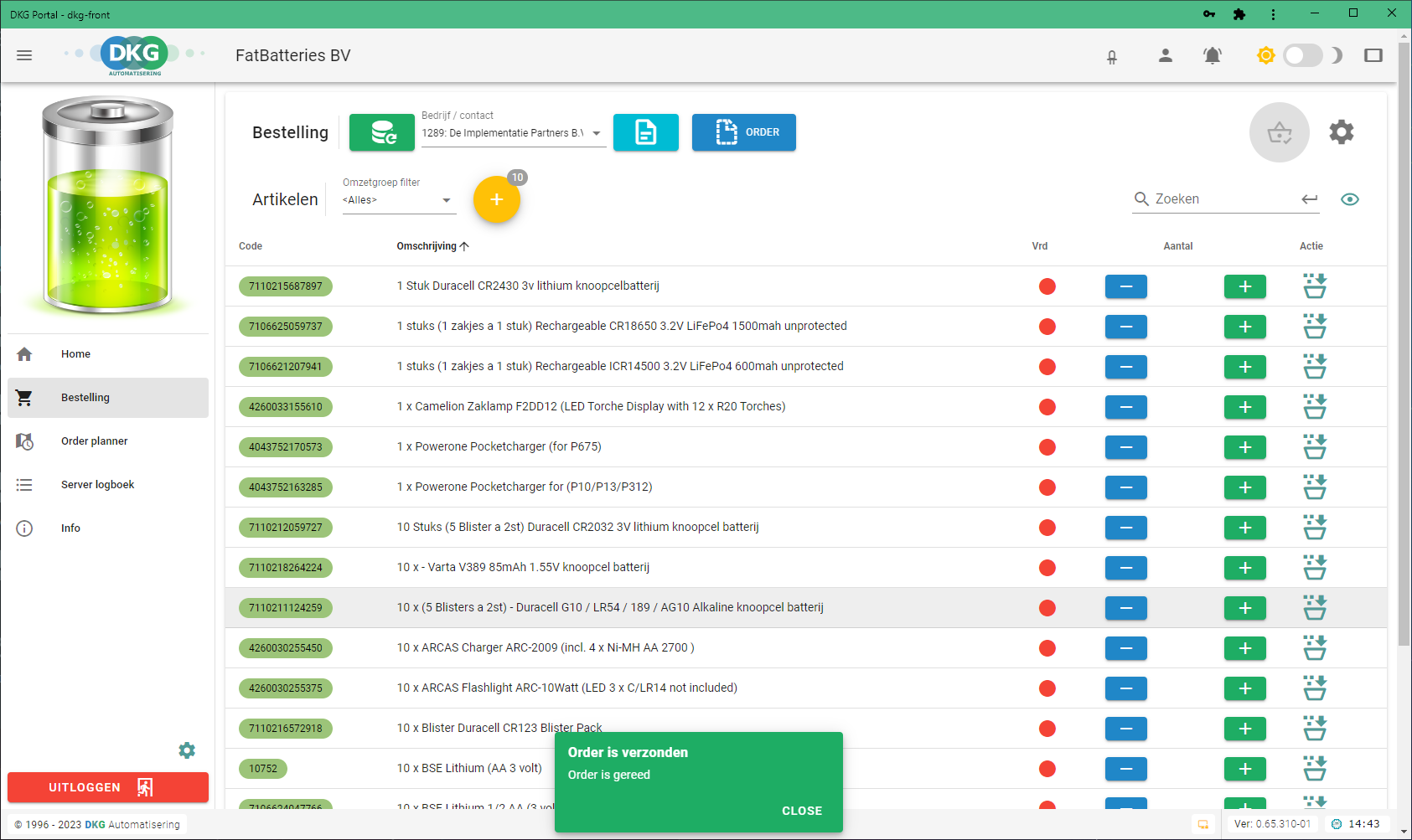Add Duracell CR2430 to basket
The width and height of the screenshot is (1412, 840).
coord(1315,286)
